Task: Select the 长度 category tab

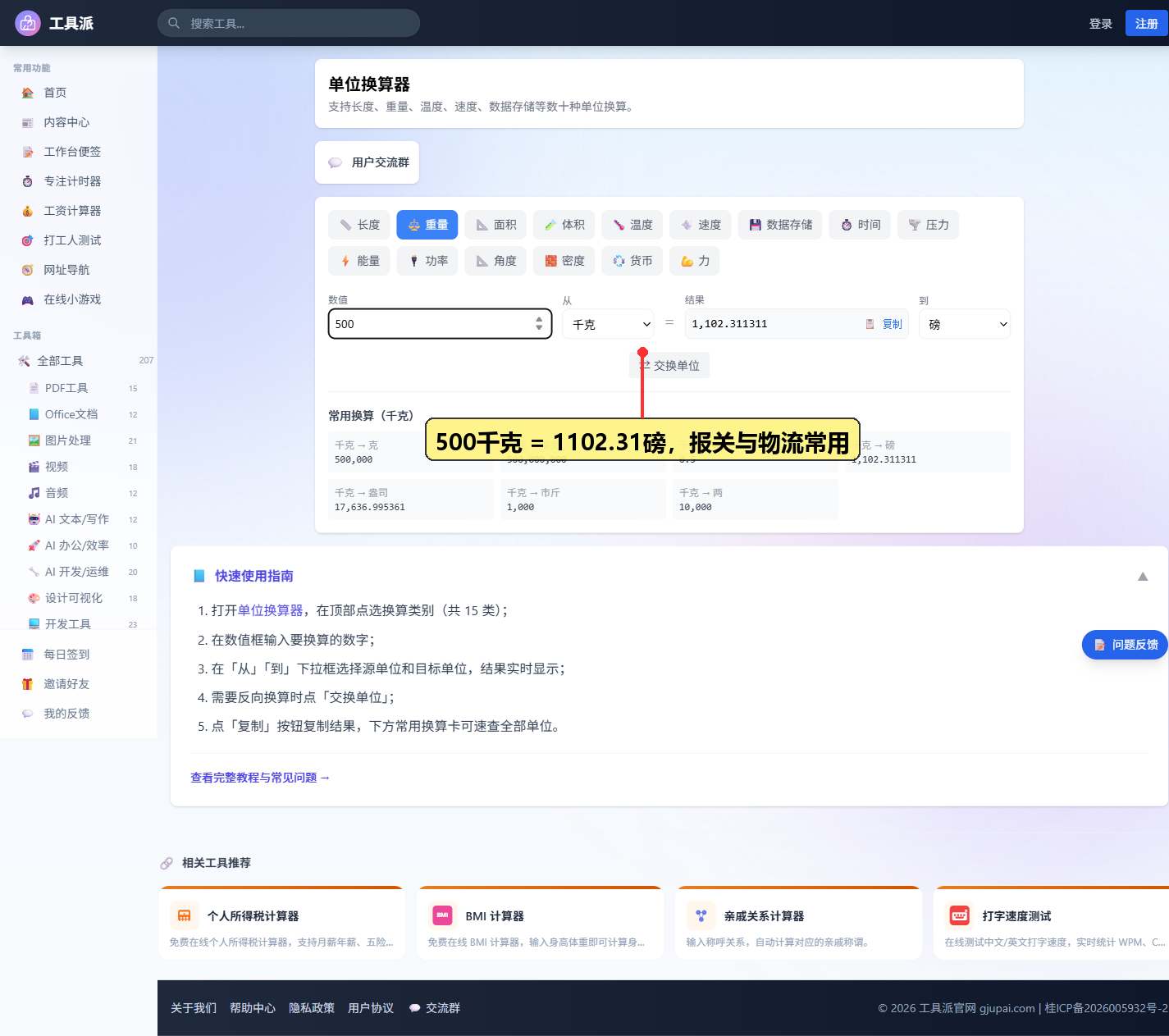Action: tap(359, 225)
